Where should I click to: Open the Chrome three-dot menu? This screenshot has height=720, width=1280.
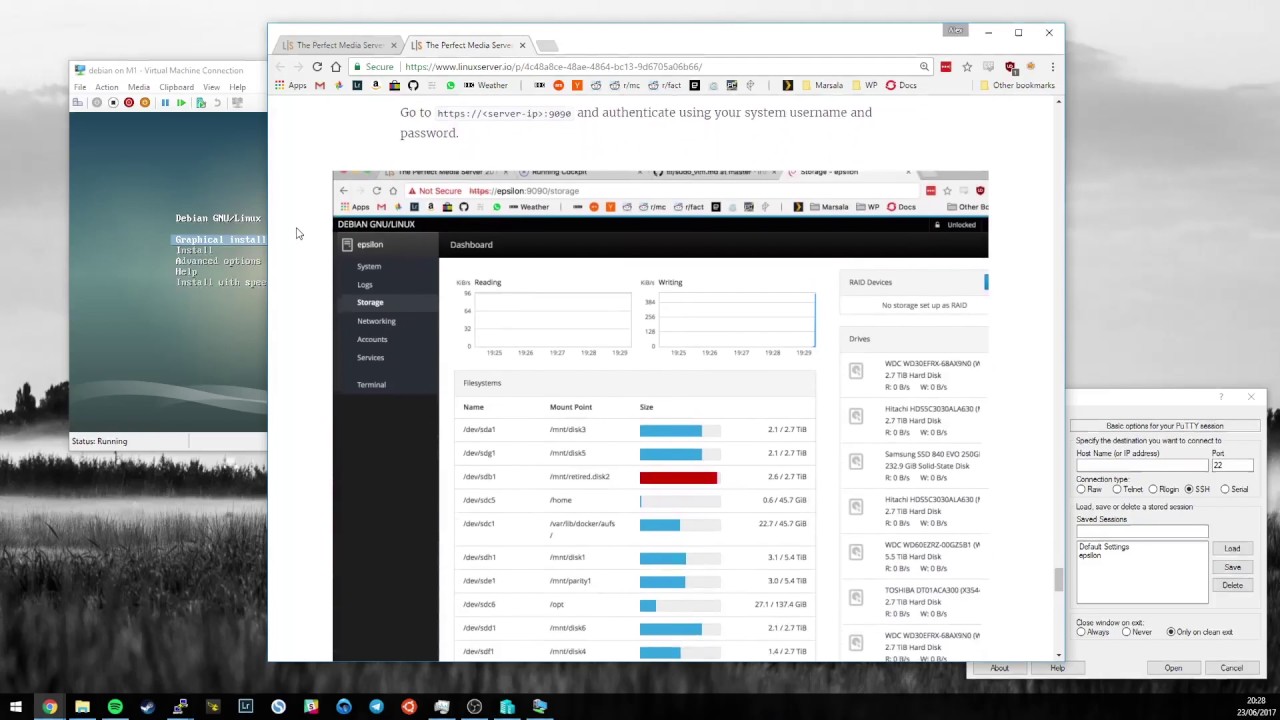1052,67
